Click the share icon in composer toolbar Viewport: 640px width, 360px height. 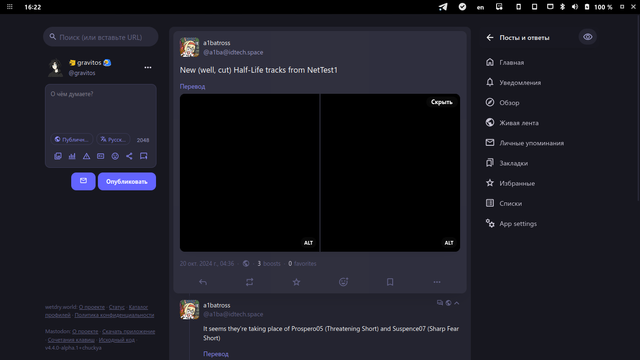[x=129, y=156]
